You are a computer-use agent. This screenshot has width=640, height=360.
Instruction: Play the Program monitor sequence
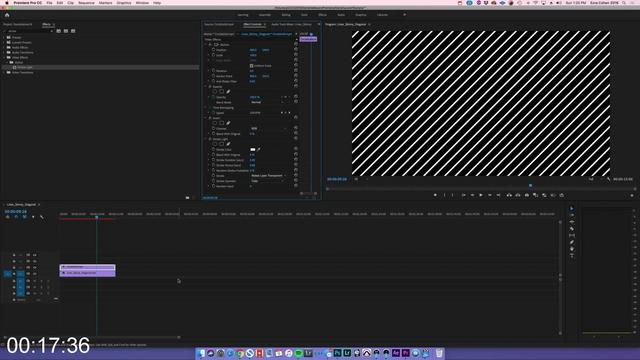point(481,196)
